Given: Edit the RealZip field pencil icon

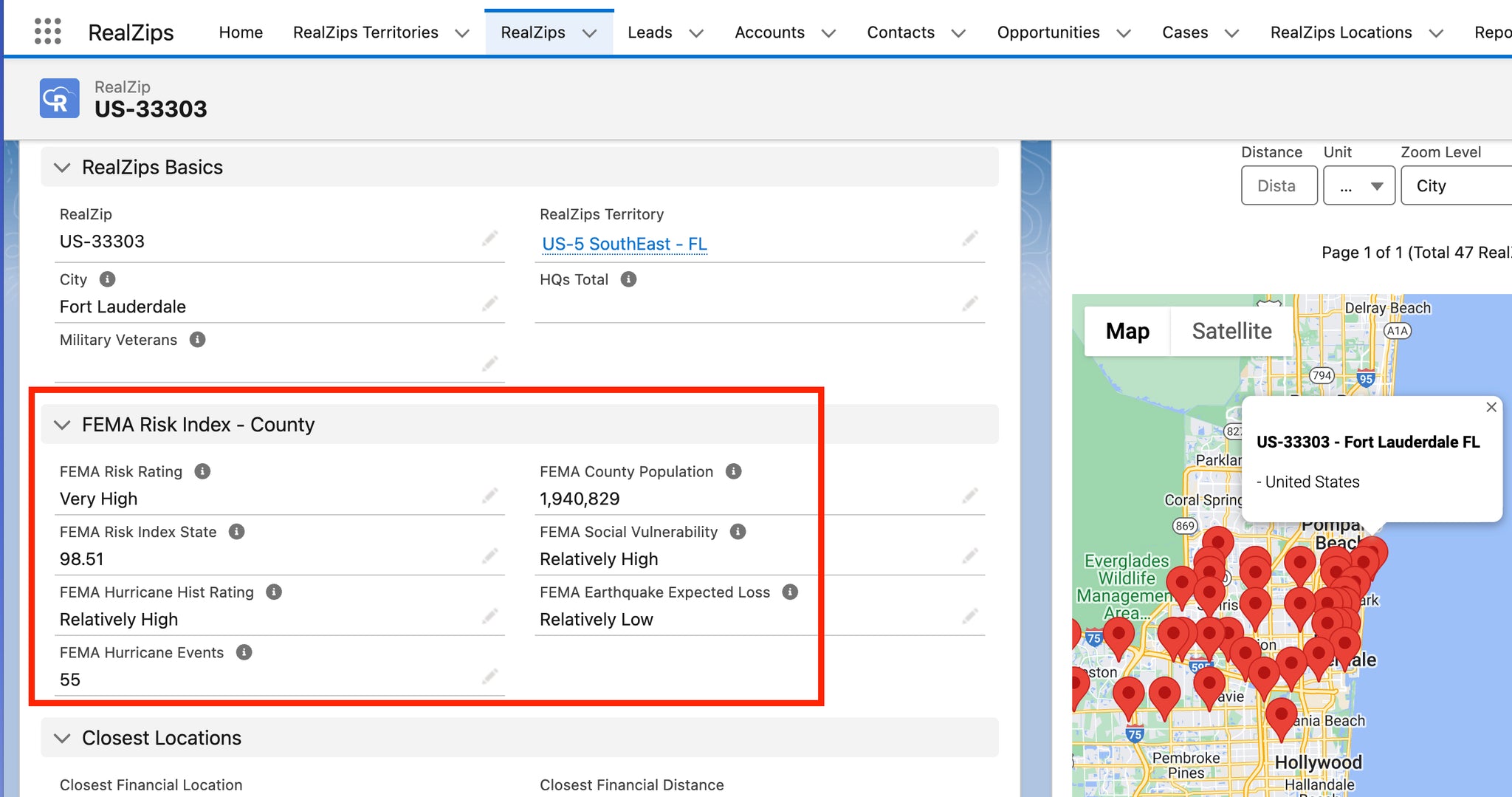Looking at the screenshot, I should [x=490, y=239].
